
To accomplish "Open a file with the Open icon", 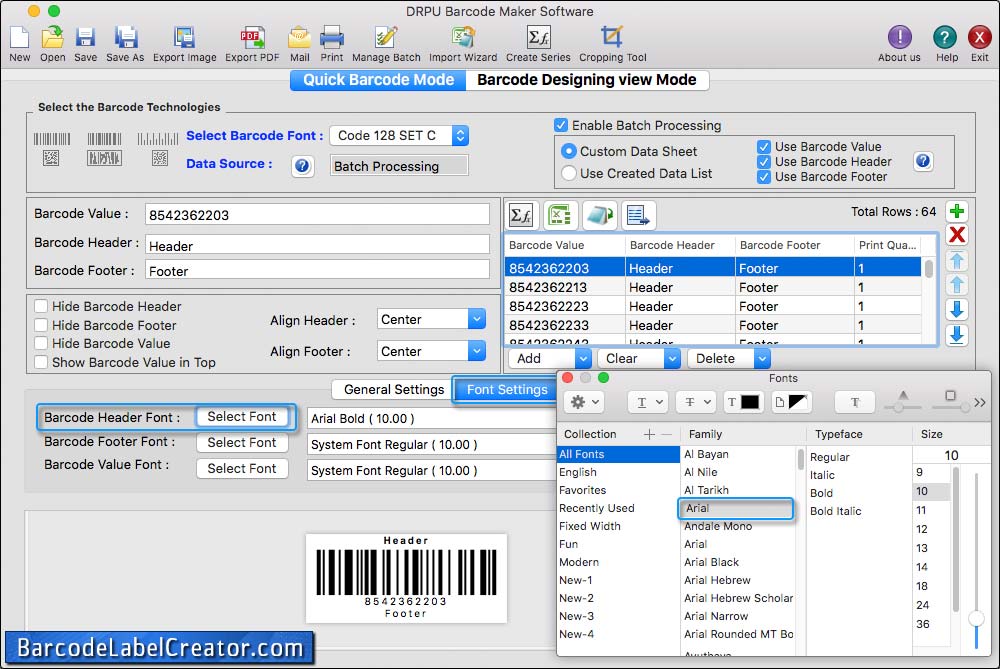I will point(52,38).
